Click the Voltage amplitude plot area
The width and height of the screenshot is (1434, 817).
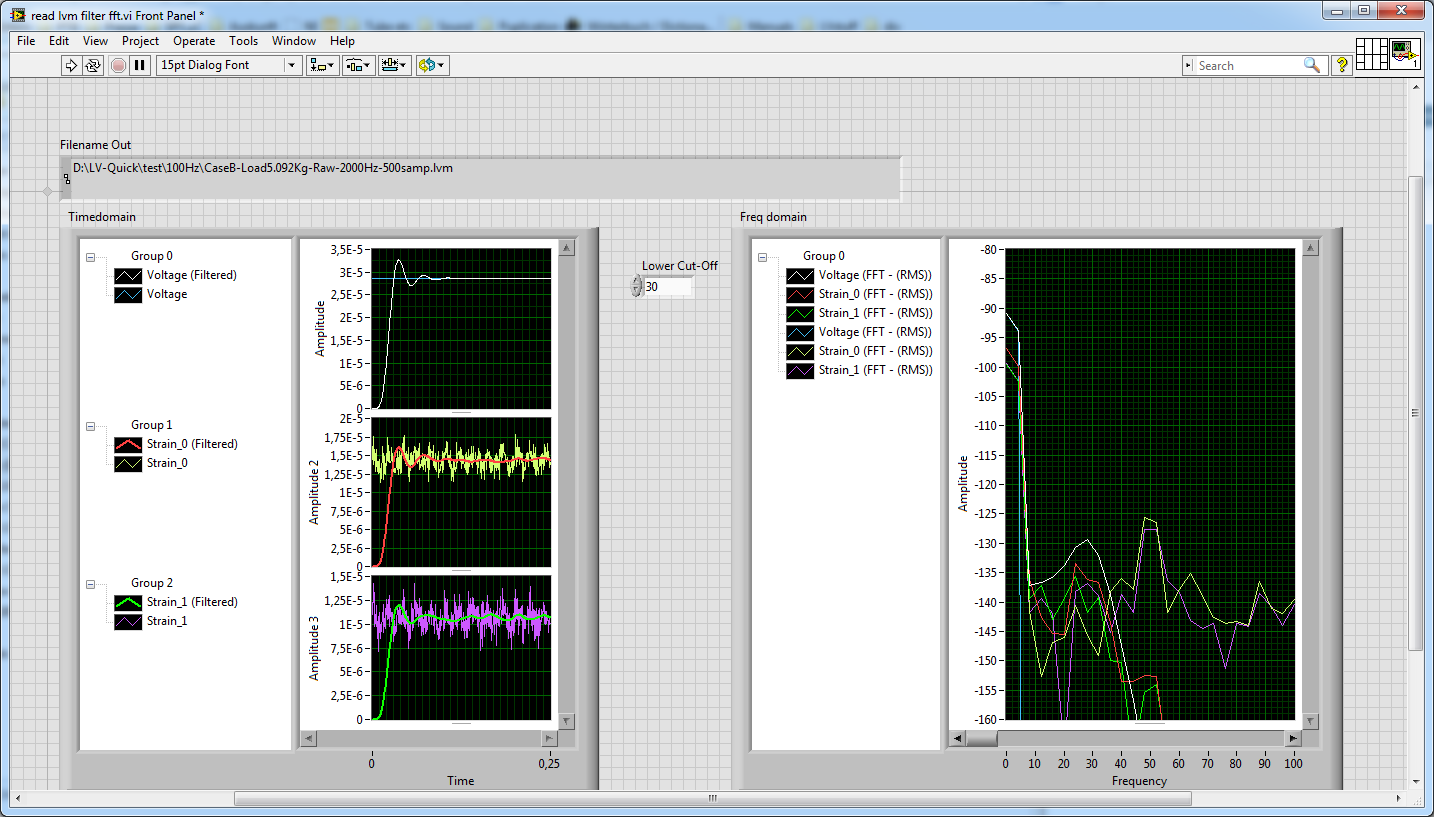461,329
